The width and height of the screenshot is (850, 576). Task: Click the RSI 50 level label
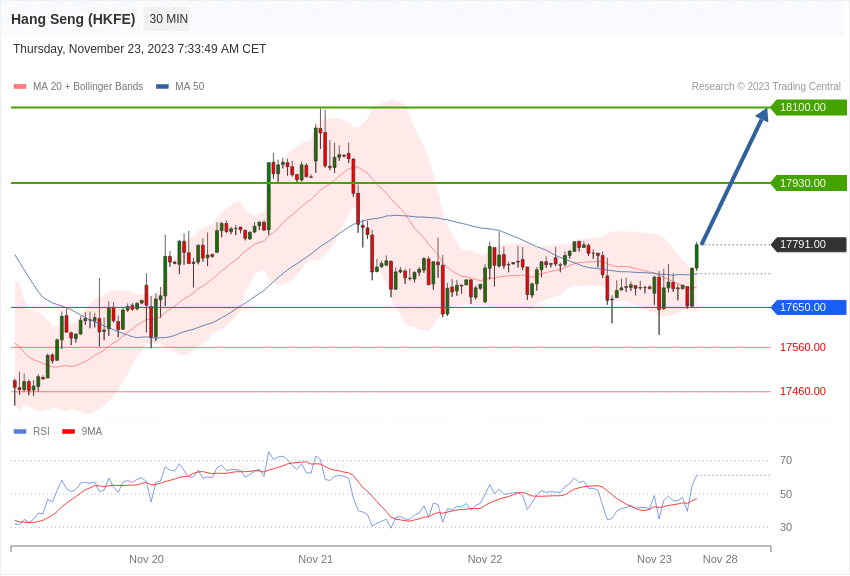[x=786, y=494]
